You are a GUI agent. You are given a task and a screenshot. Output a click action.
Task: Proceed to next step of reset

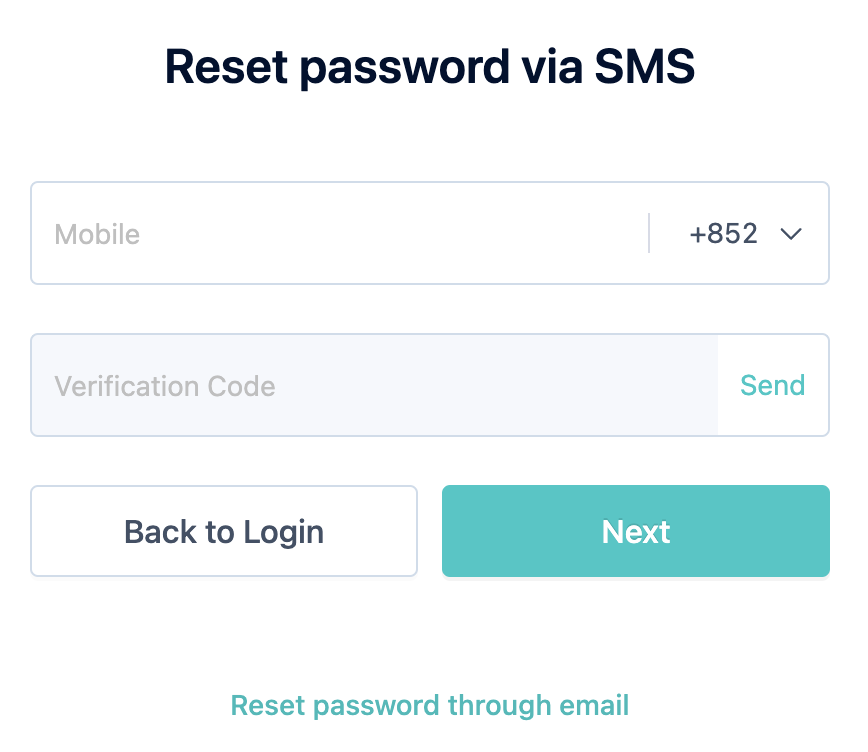635,531
